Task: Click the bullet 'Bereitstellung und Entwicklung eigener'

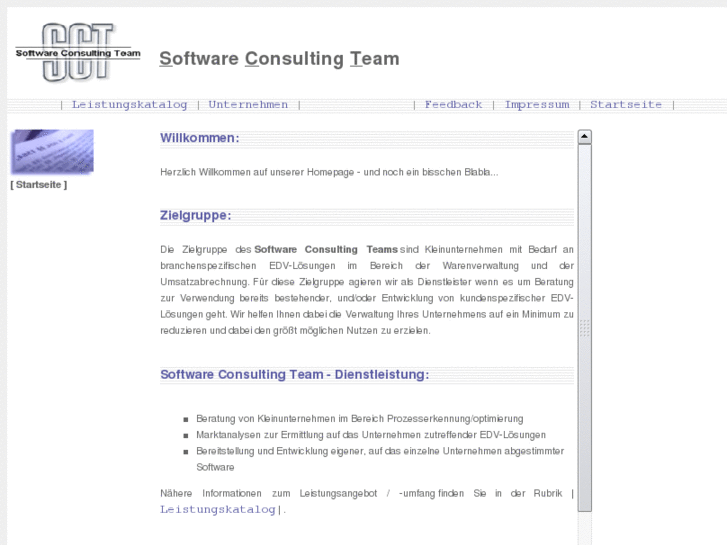Action: coord(380,459)
